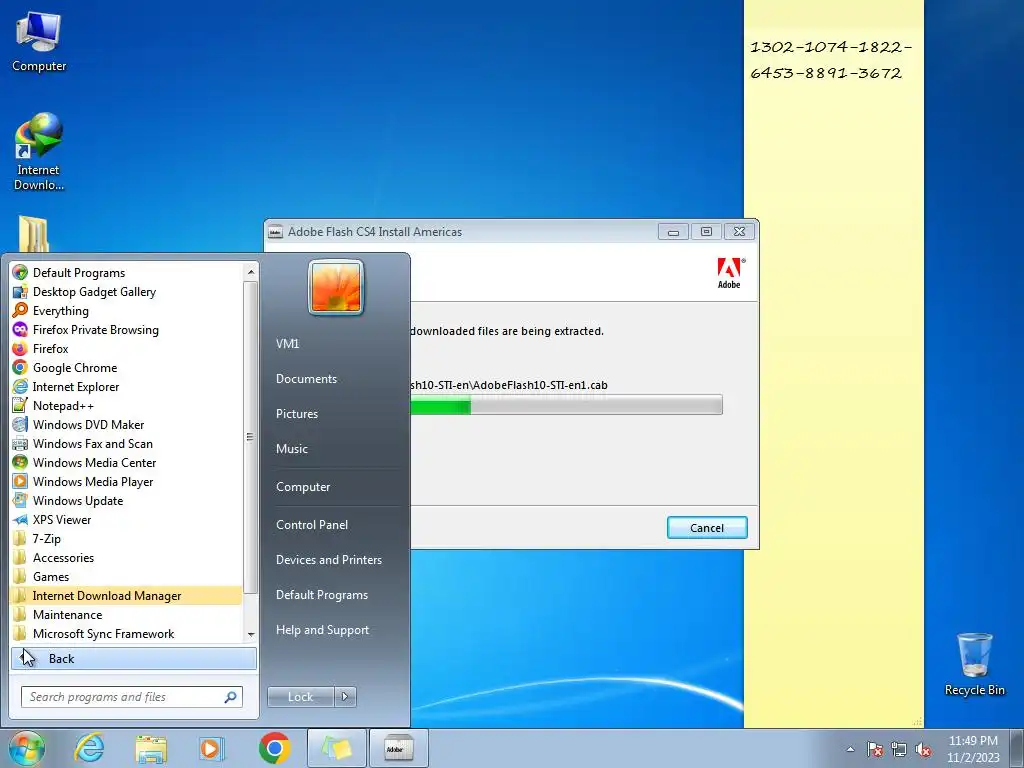The width and height of the screenshot is (1024, 768).
Task: Click the muted volume tray icon
Action: (x=923, y=749)
